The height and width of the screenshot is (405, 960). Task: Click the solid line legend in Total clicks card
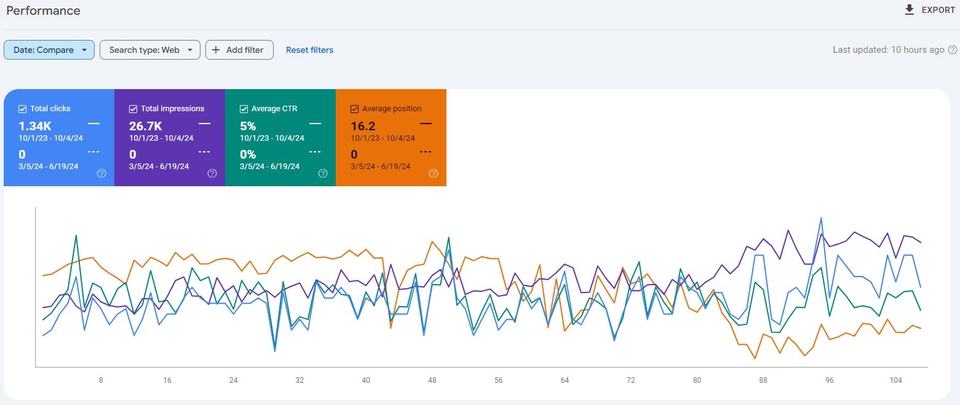(x=94, y=123)
